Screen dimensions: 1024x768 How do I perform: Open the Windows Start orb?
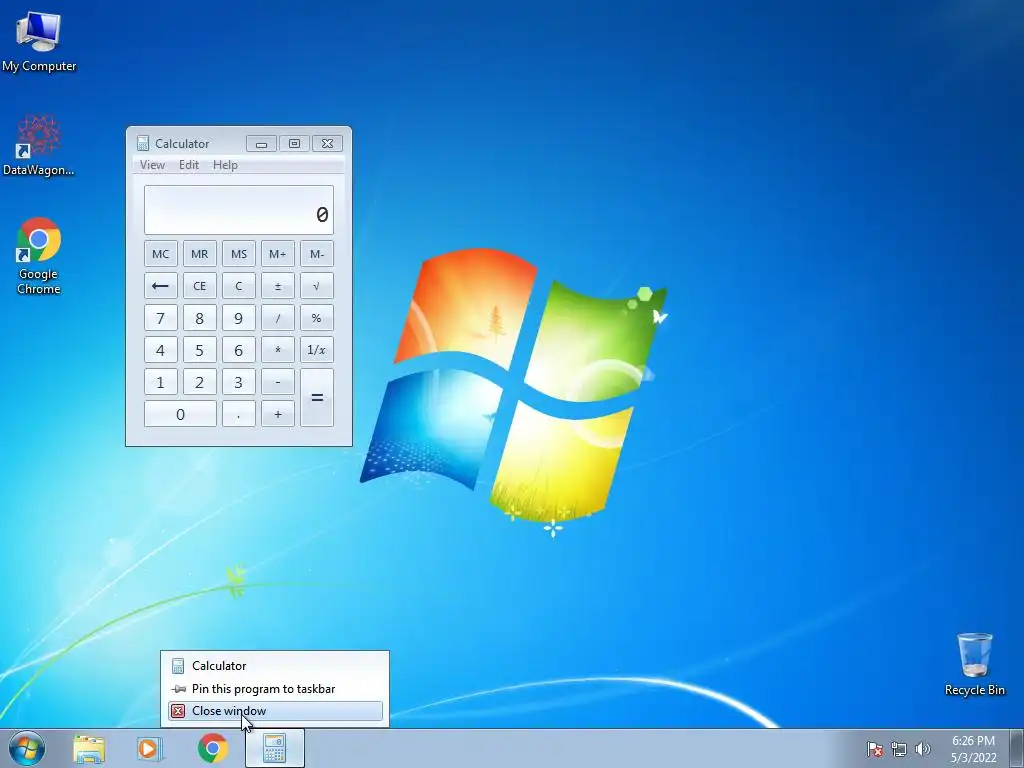pyautogui.click(x=27, y=748)
